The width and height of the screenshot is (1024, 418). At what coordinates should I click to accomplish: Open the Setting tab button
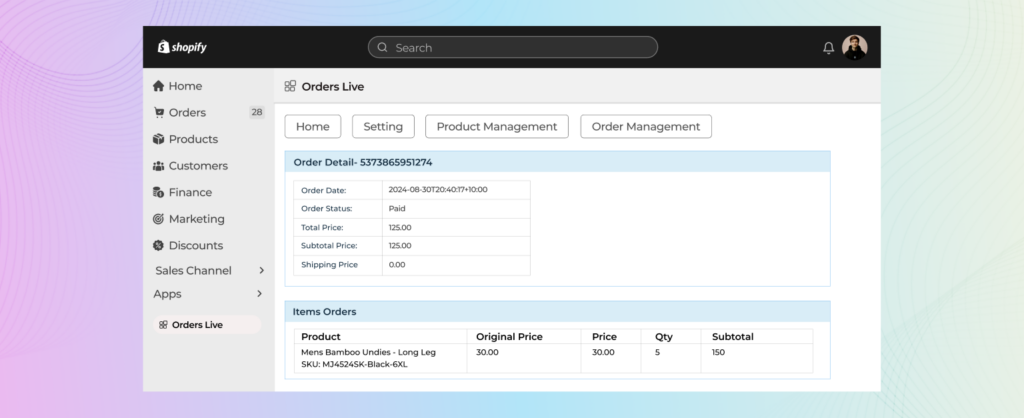tap(383, 127)
